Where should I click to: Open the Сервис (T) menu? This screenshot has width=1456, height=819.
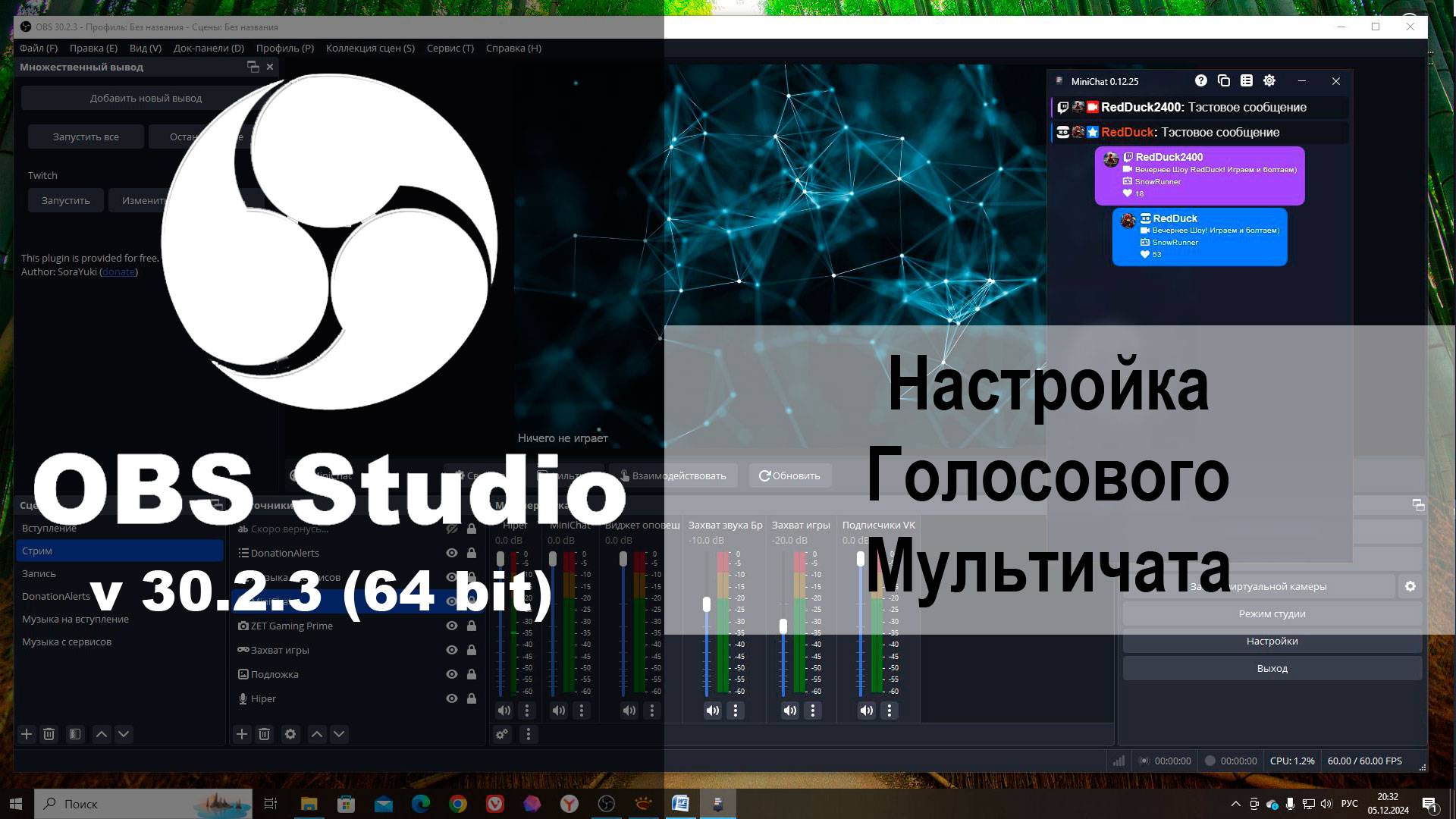[x=450, y=48]
